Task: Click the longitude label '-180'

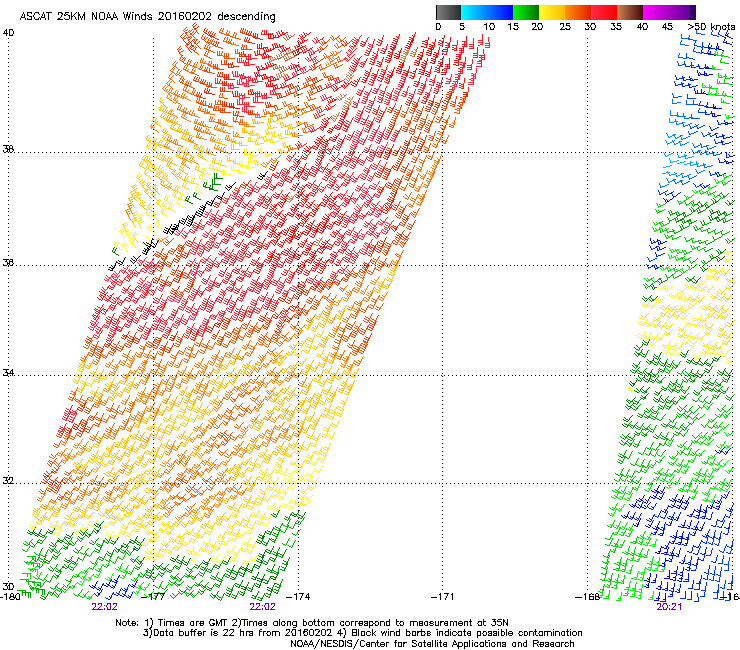Action: coord(10,597)
